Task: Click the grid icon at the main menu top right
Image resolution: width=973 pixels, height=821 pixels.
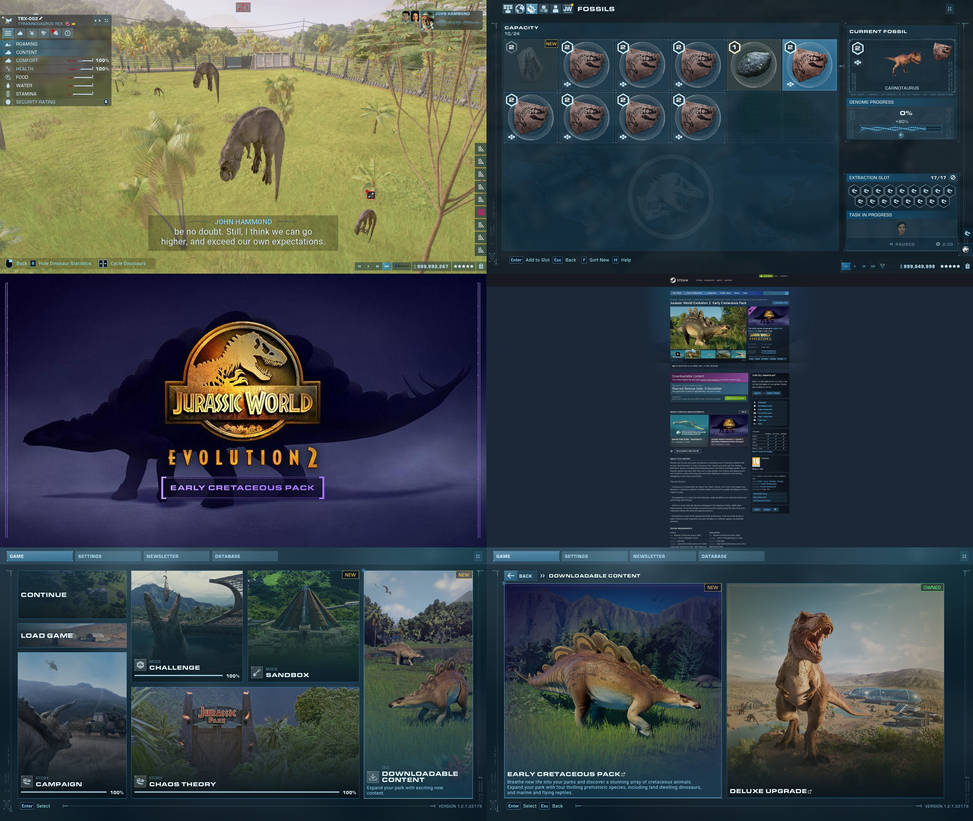Action: (478, 556)
